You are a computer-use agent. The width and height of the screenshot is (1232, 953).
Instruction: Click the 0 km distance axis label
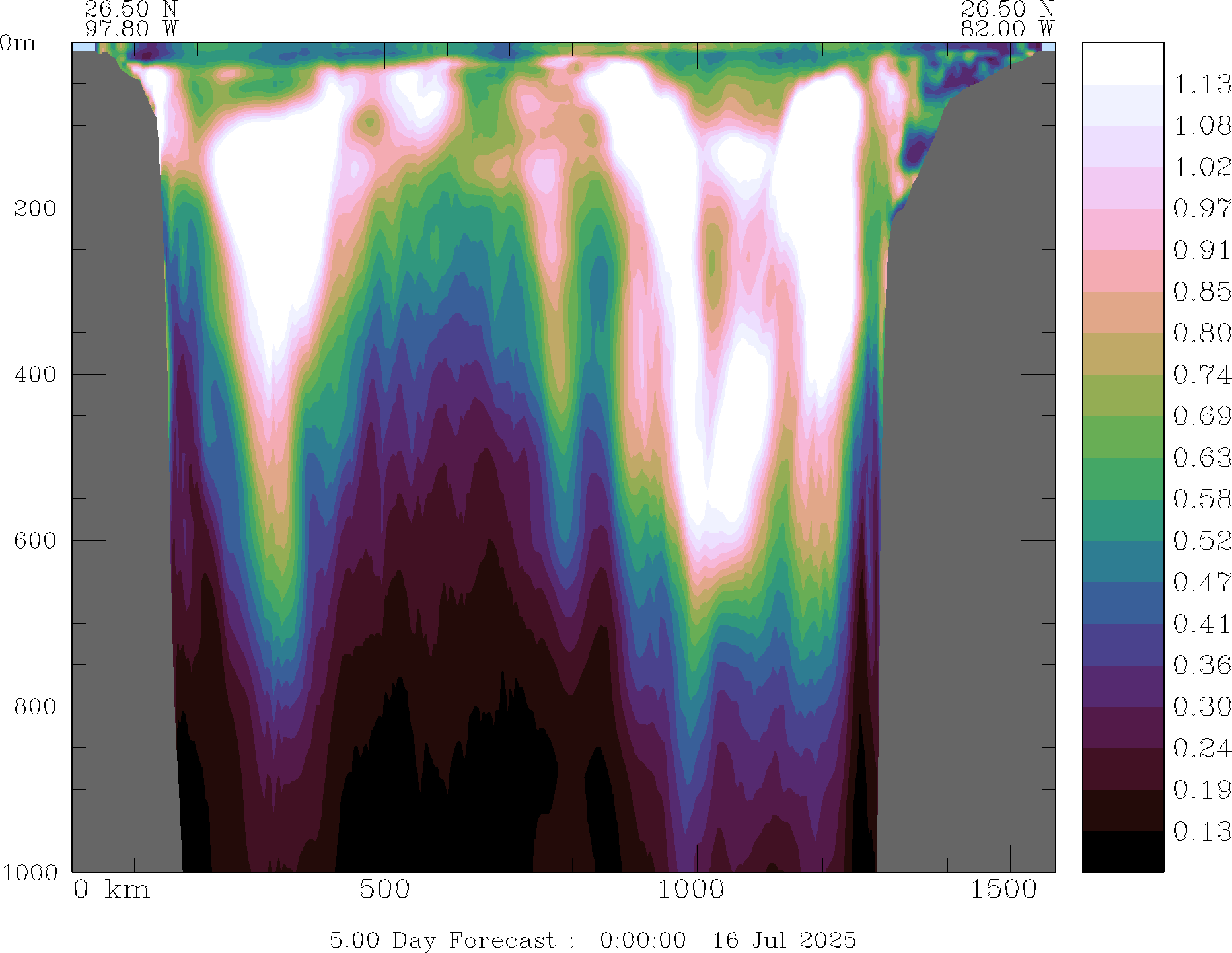(112, 890)
